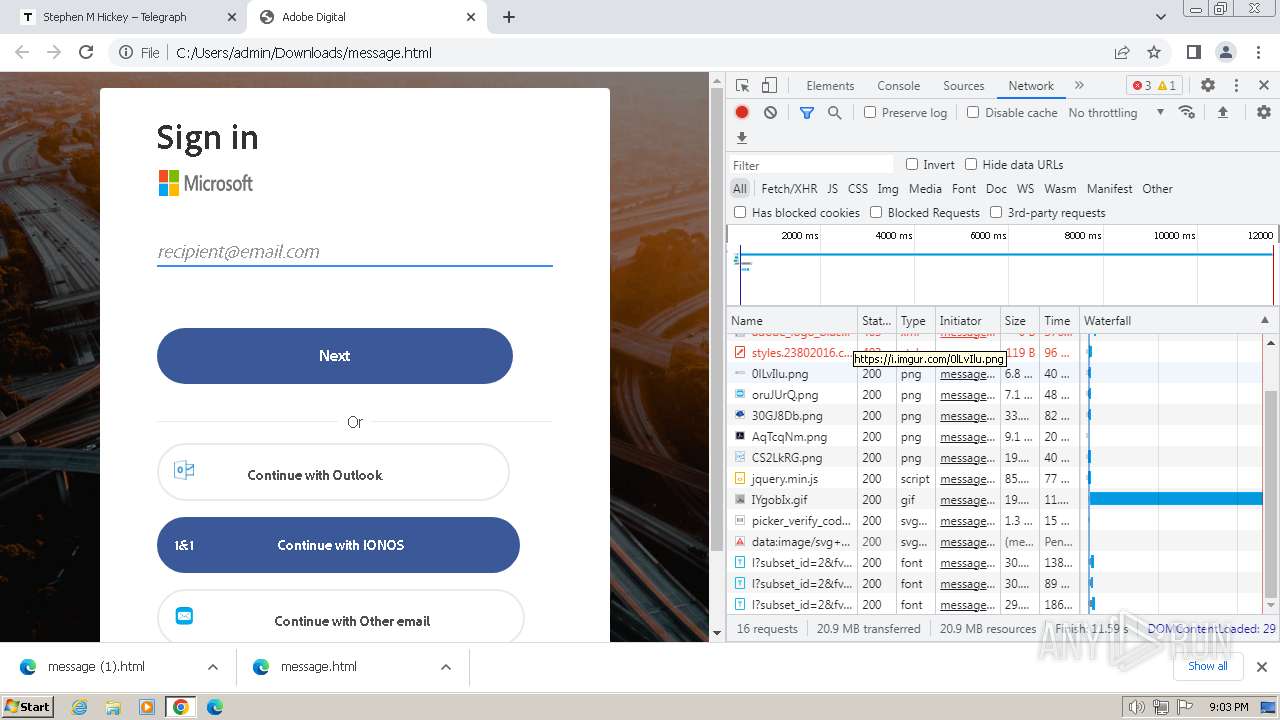The width and height of the screenshot is (1280, 720).
Task: Enable the Disable cache checkbox
Action: point(973,112)
